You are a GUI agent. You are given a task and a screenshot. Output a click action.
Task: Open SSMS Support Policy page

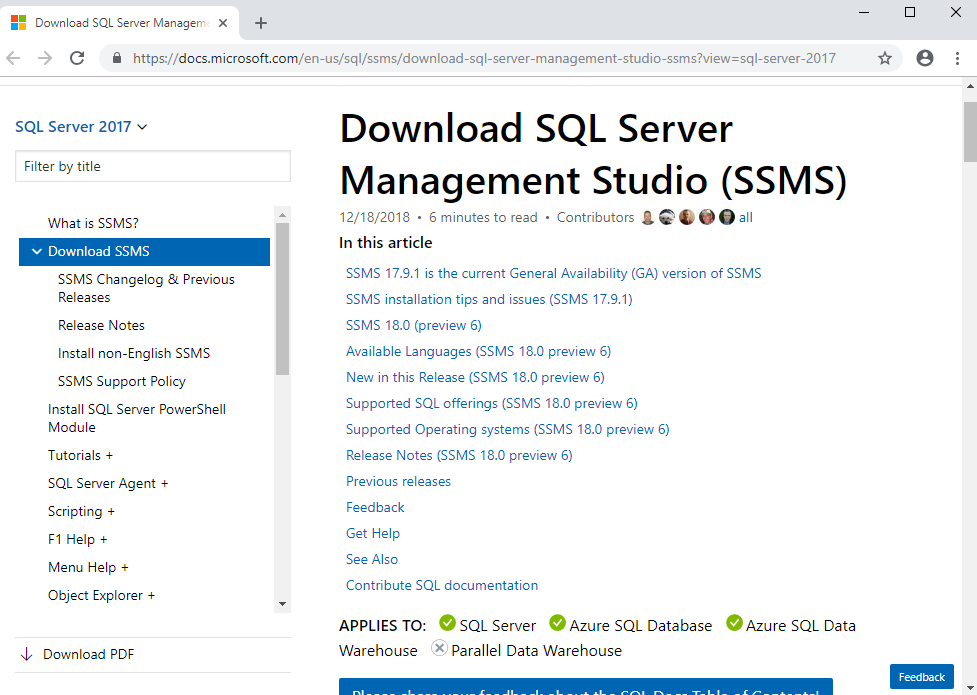[122, 381]
